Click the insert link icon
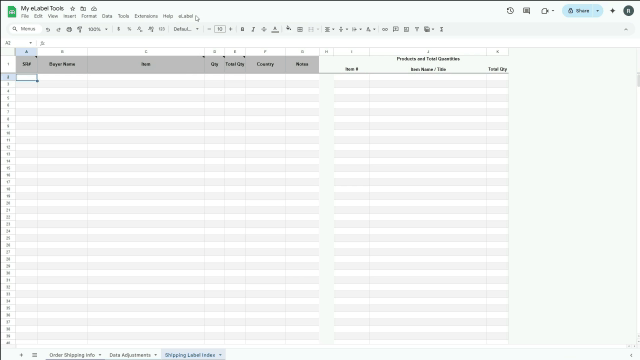Image resolution: width=640 pixels, height=360 pixels. (385, 29)
